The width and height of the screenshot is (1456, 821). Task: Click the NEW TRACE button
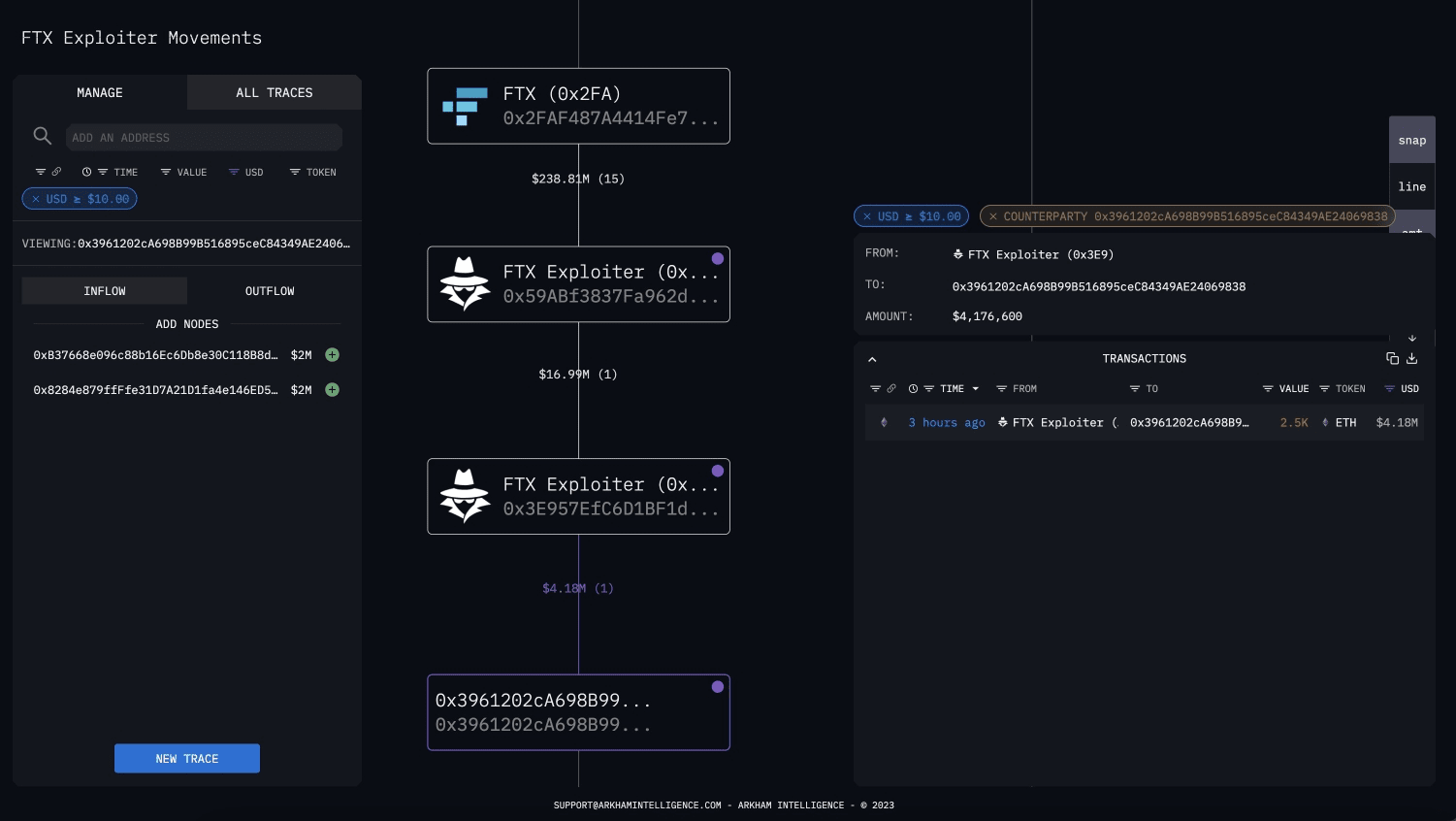[187, 758]
